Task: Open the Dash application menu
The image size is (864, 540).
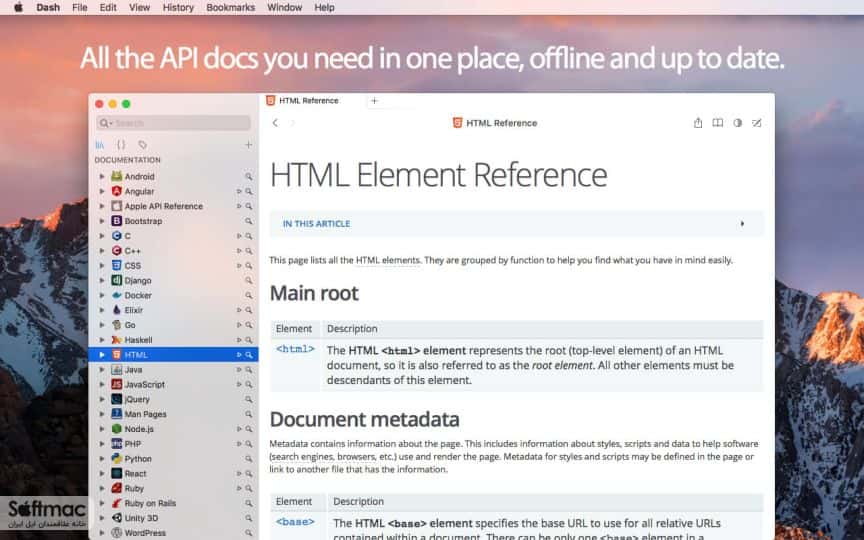Action: [x=48, y=7]
